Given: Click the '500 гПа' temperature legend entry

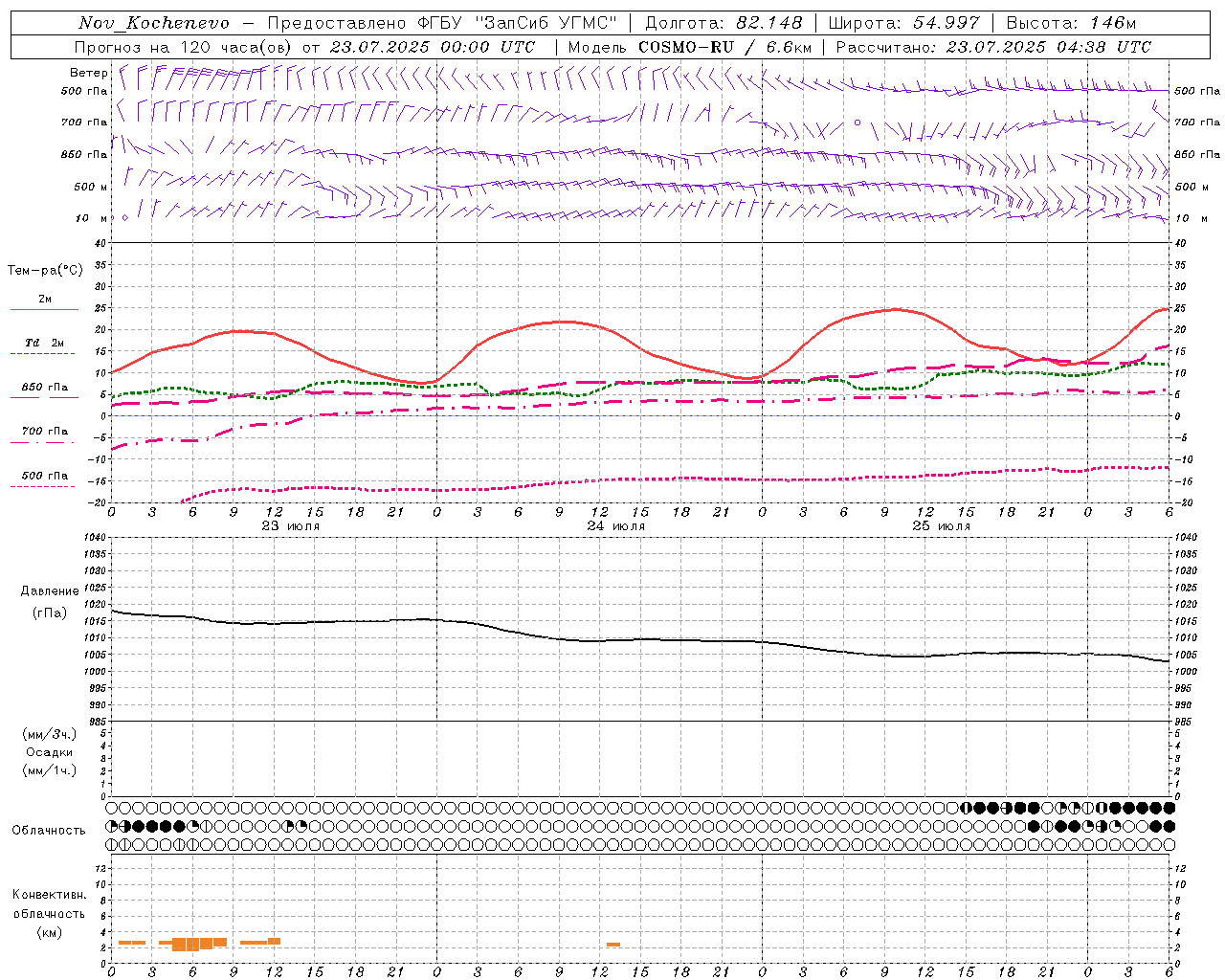Looking at the screenshot, I should click(x=44, y=476).
